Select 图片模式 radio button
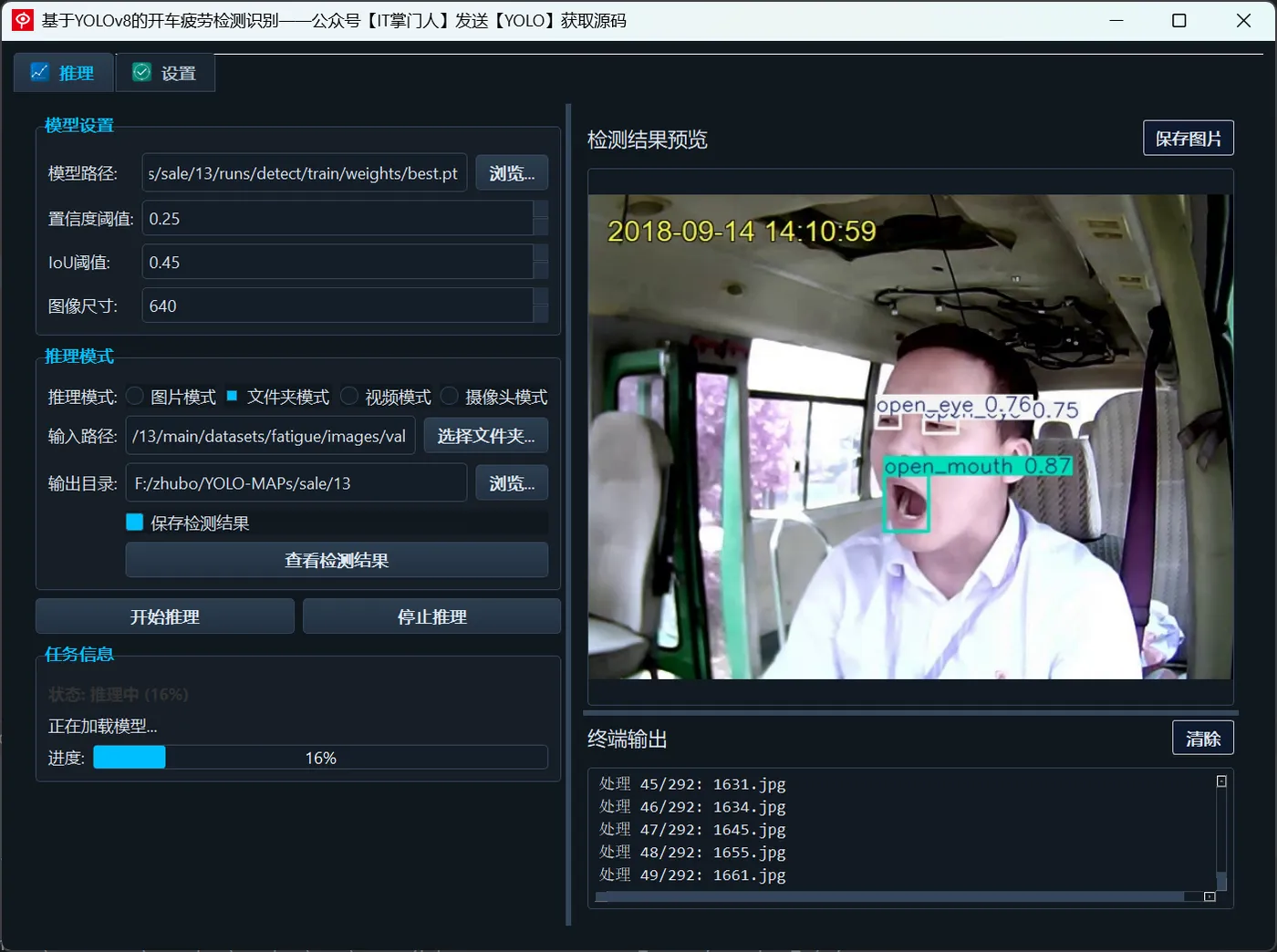Image resolution: width=1277 pixels, height=952 pixels. point(135,396)
